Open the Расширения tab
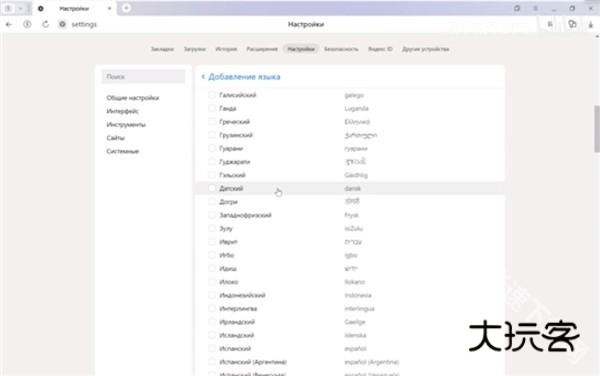Screen dimensions: 600x376 coord(262,49)
